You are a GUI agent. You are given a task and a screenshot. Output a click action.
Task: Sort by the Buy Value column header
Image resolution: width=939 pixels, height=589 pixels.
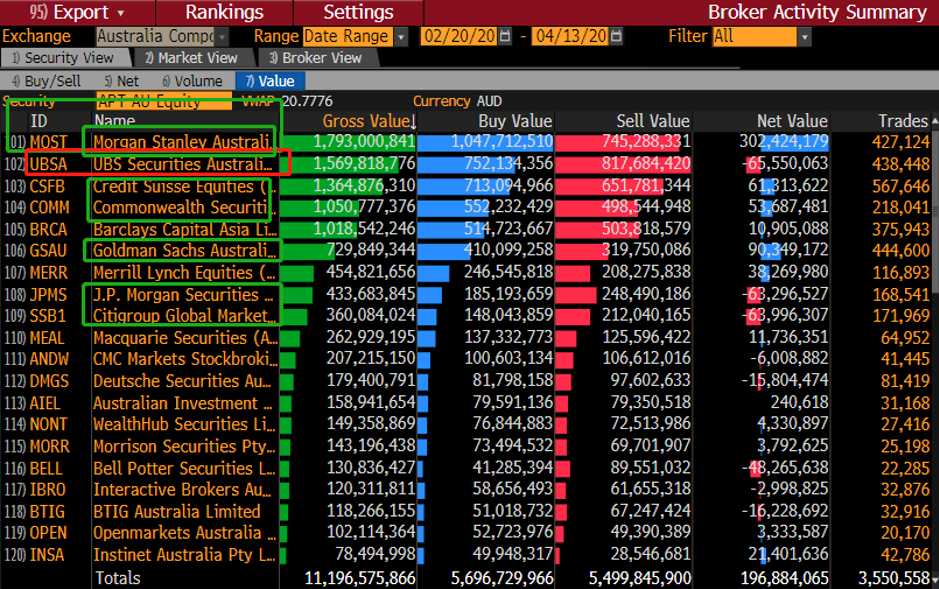click(x=515, y=122)
